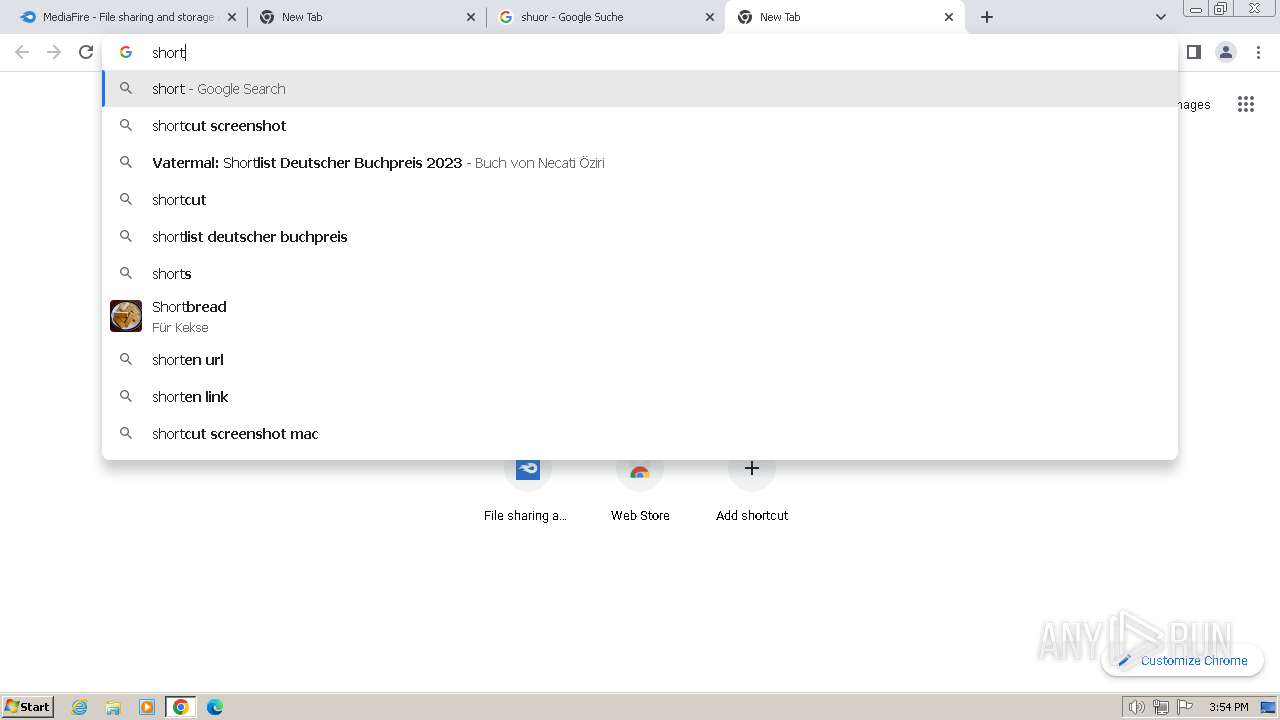Open File sharing shortcut tile
This screenshot has height=720, width=1280.
[x=527, y=488]
